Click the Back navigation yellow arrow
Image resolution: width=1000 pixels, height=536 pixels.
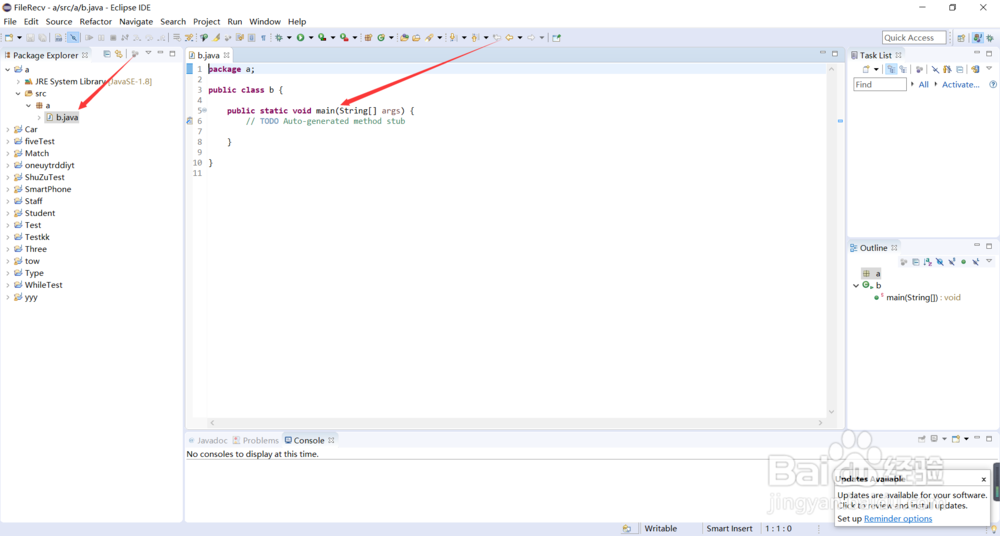coord(509,38)
